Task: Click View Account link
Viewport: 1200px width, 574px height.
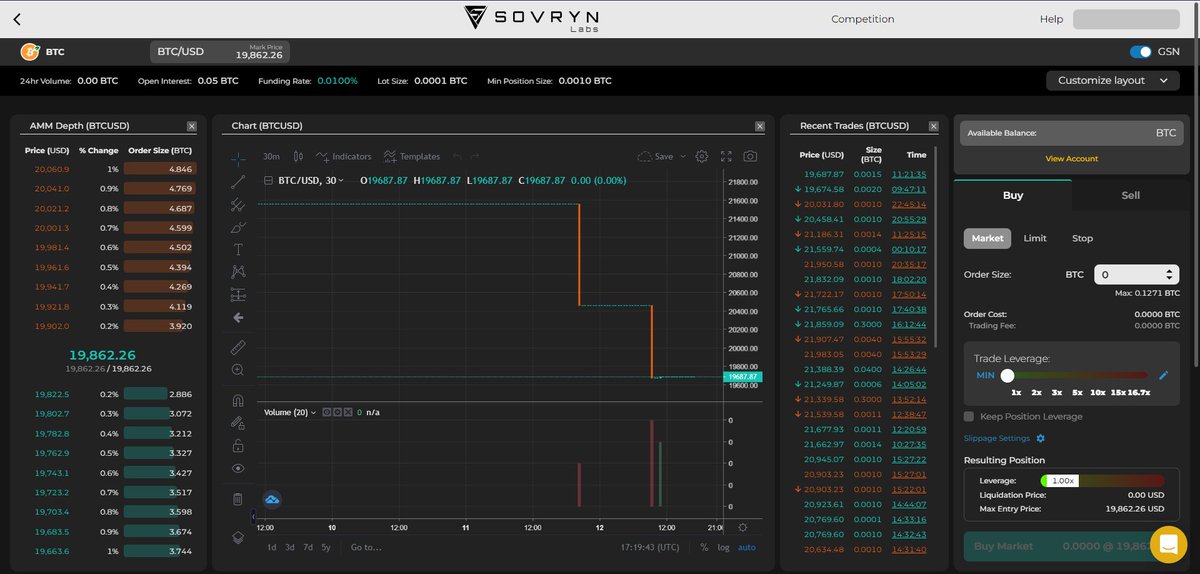Action: 1071,159
